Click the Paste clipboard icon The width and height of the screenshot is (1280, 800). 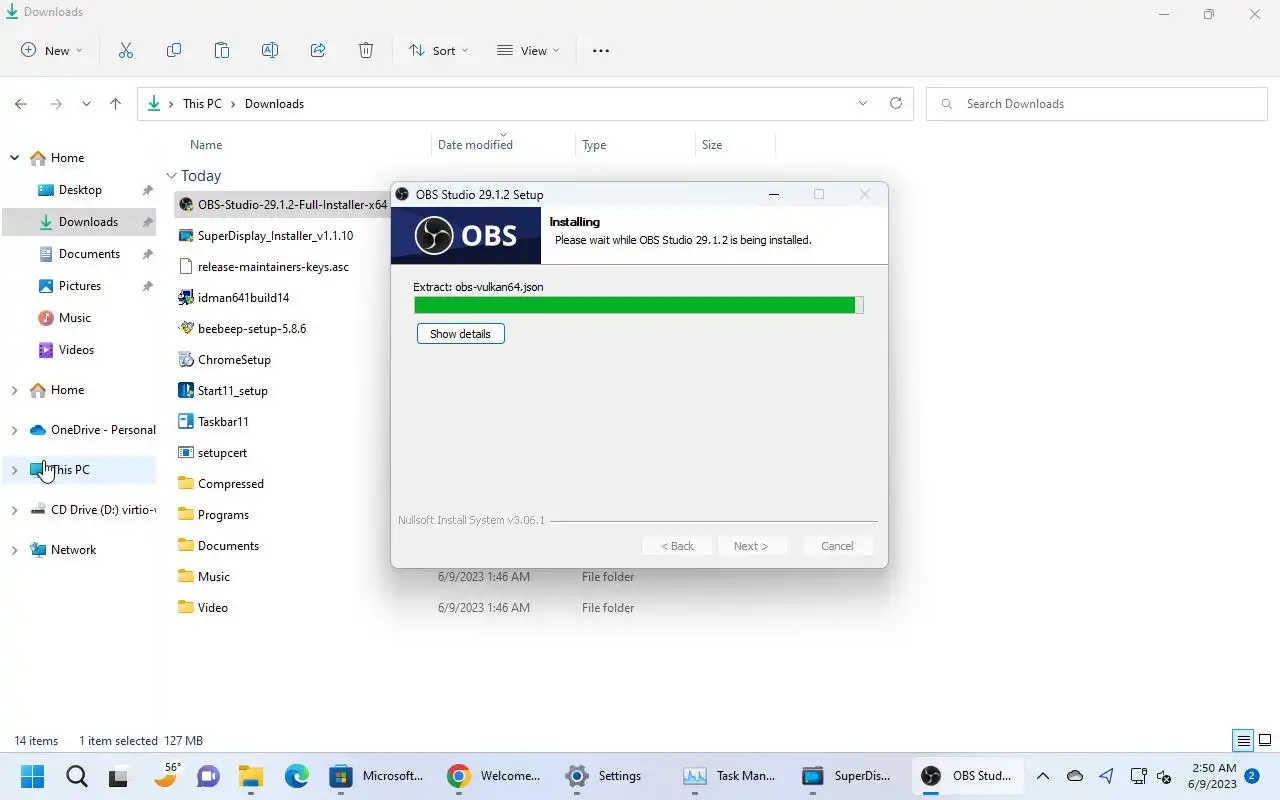(x=222, y=50)
